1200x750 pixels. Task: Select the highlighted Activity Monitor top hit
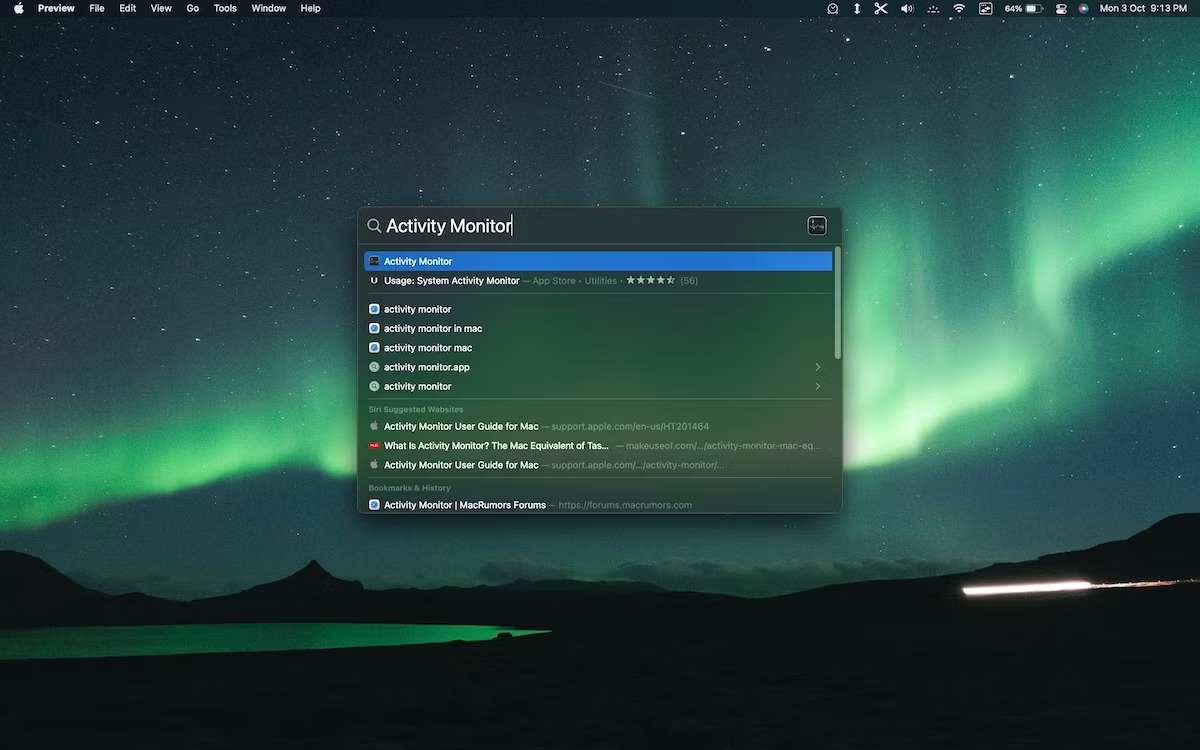tap(598, 261)
